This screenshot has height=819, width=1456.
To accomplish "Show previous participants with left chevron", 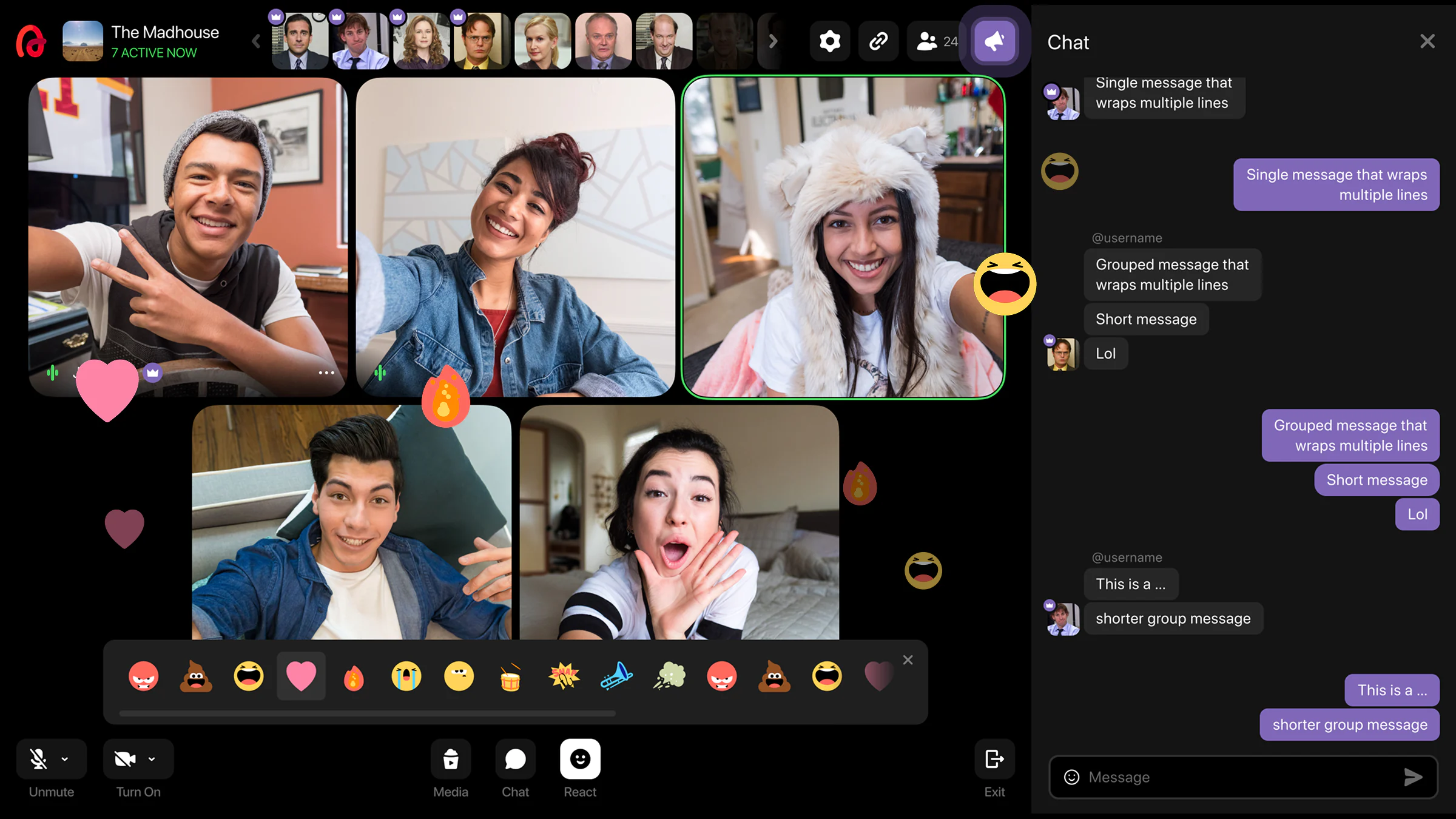I will [256, 41].
